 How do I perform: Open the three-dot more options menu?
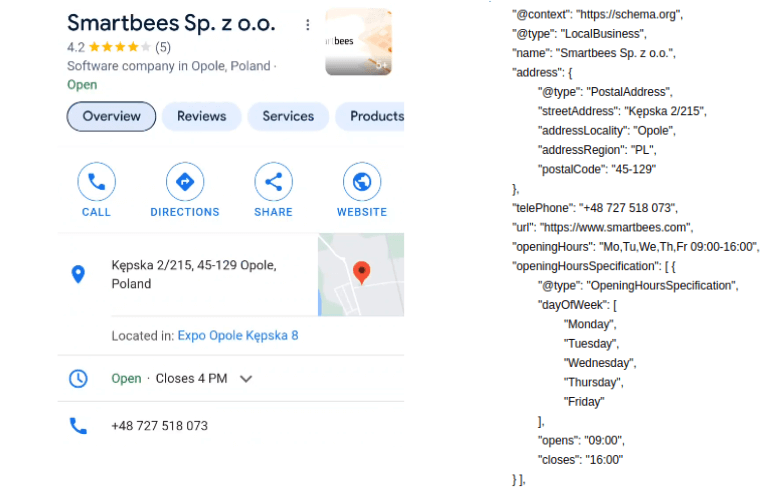308,25
